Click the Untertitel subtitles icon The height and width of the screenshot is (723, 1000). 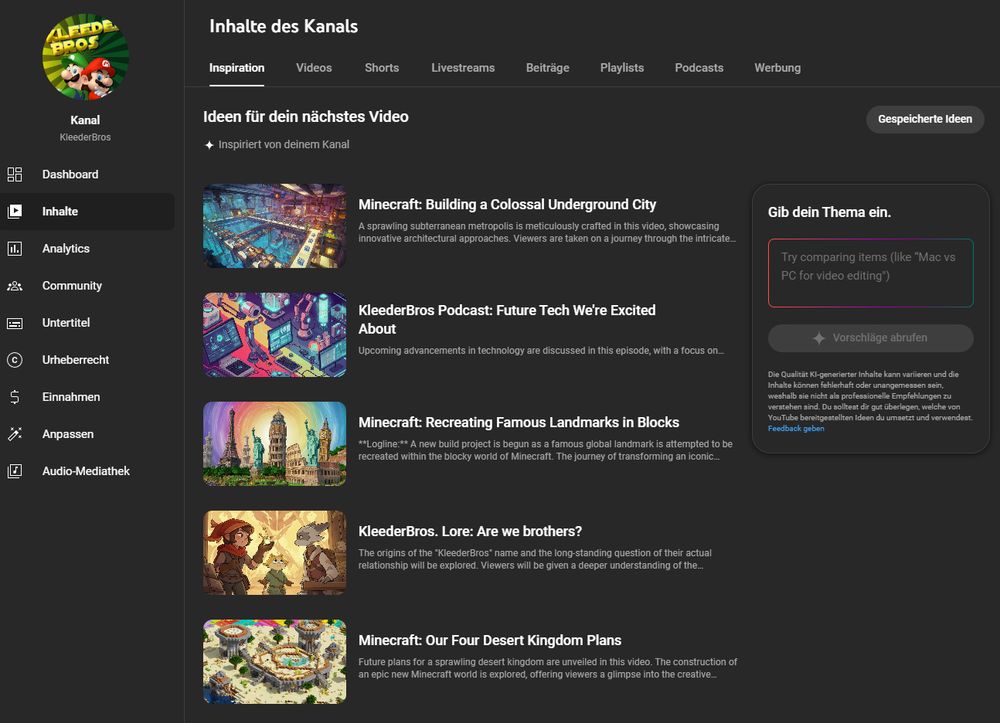(15, 323)
